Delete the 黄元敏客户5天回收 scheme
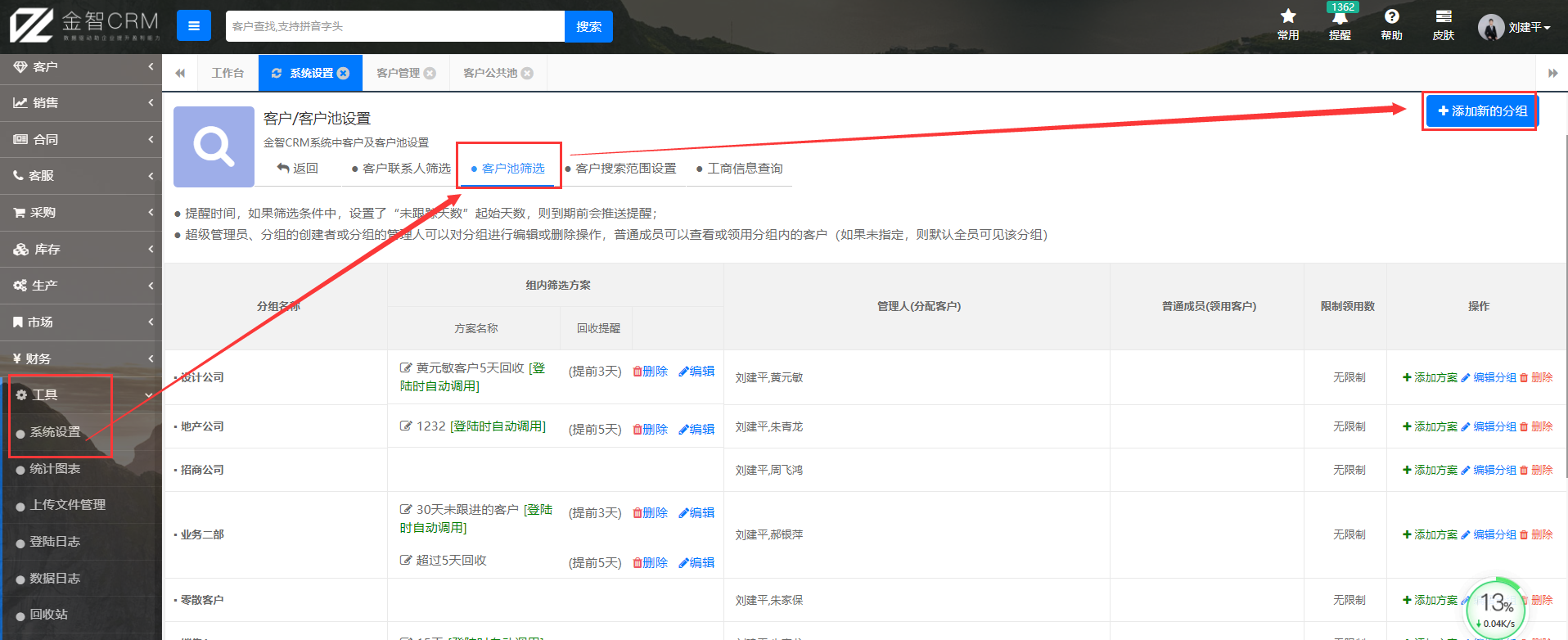1568x640 pixels. [x=651, y=372]
